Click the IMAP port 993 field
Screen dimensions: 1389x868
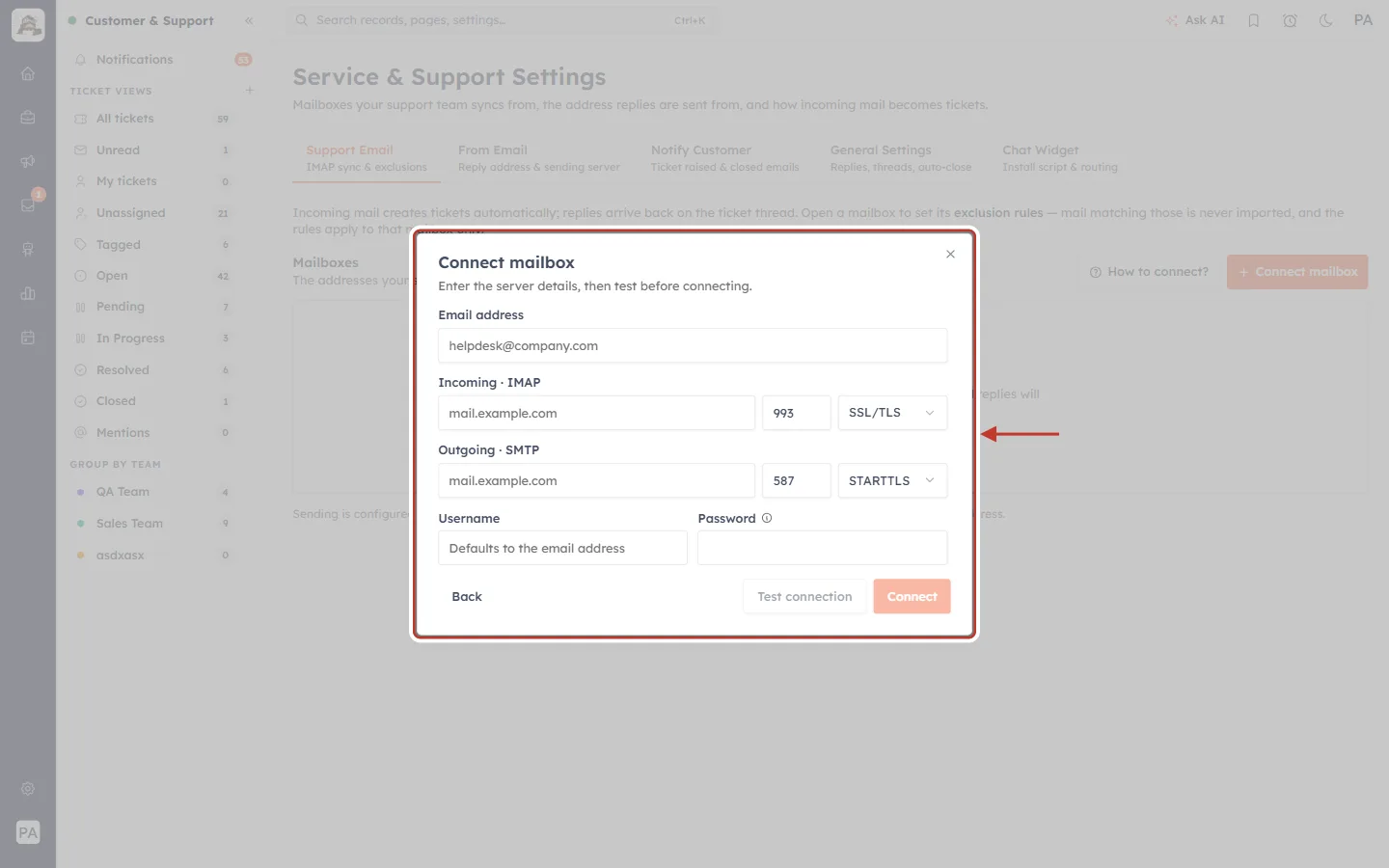(x=797, y=413)
